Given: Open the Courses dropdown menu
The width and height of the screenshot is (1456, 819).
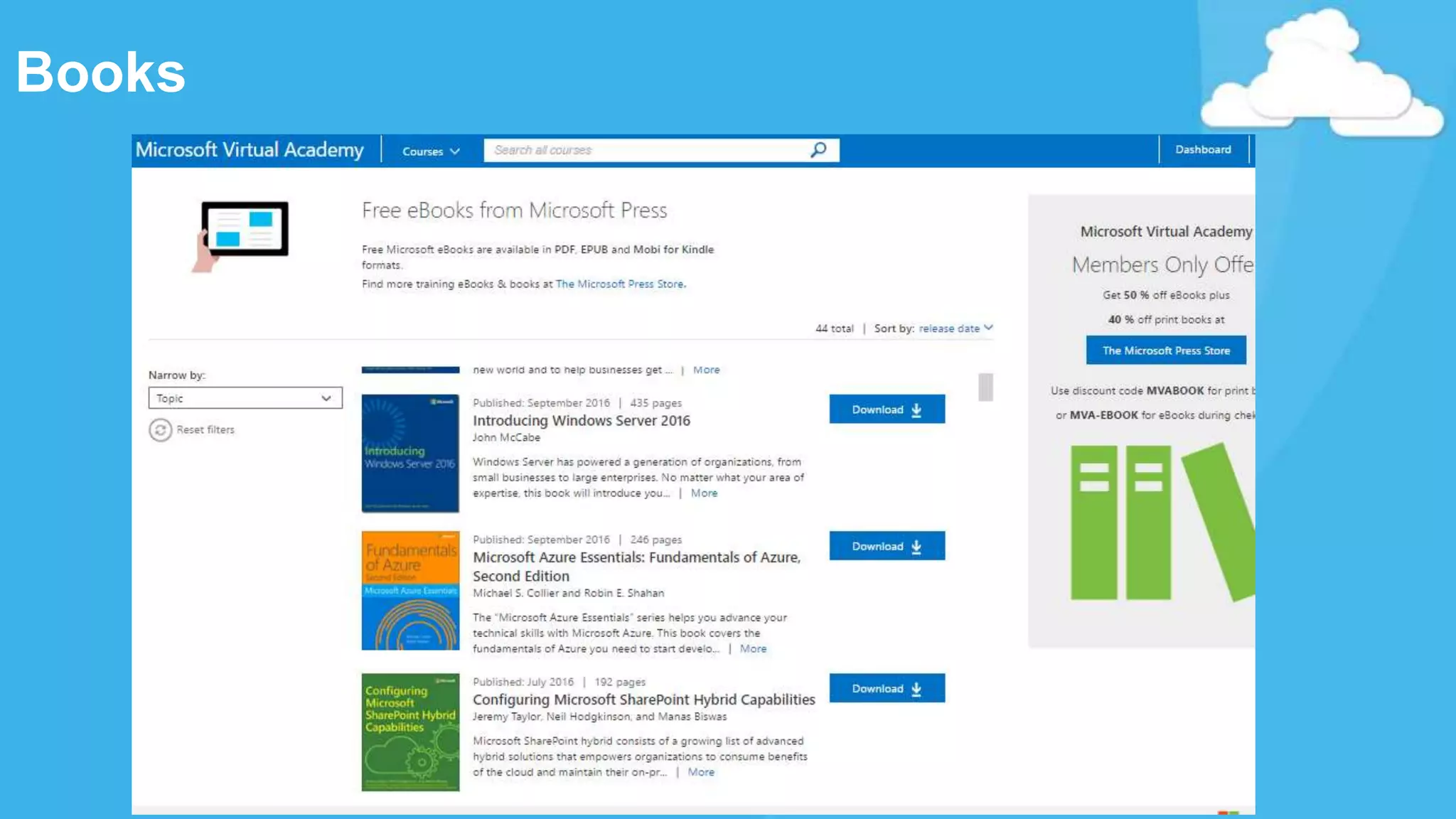Looking at the screenshot, I should (x=431, y=151).
